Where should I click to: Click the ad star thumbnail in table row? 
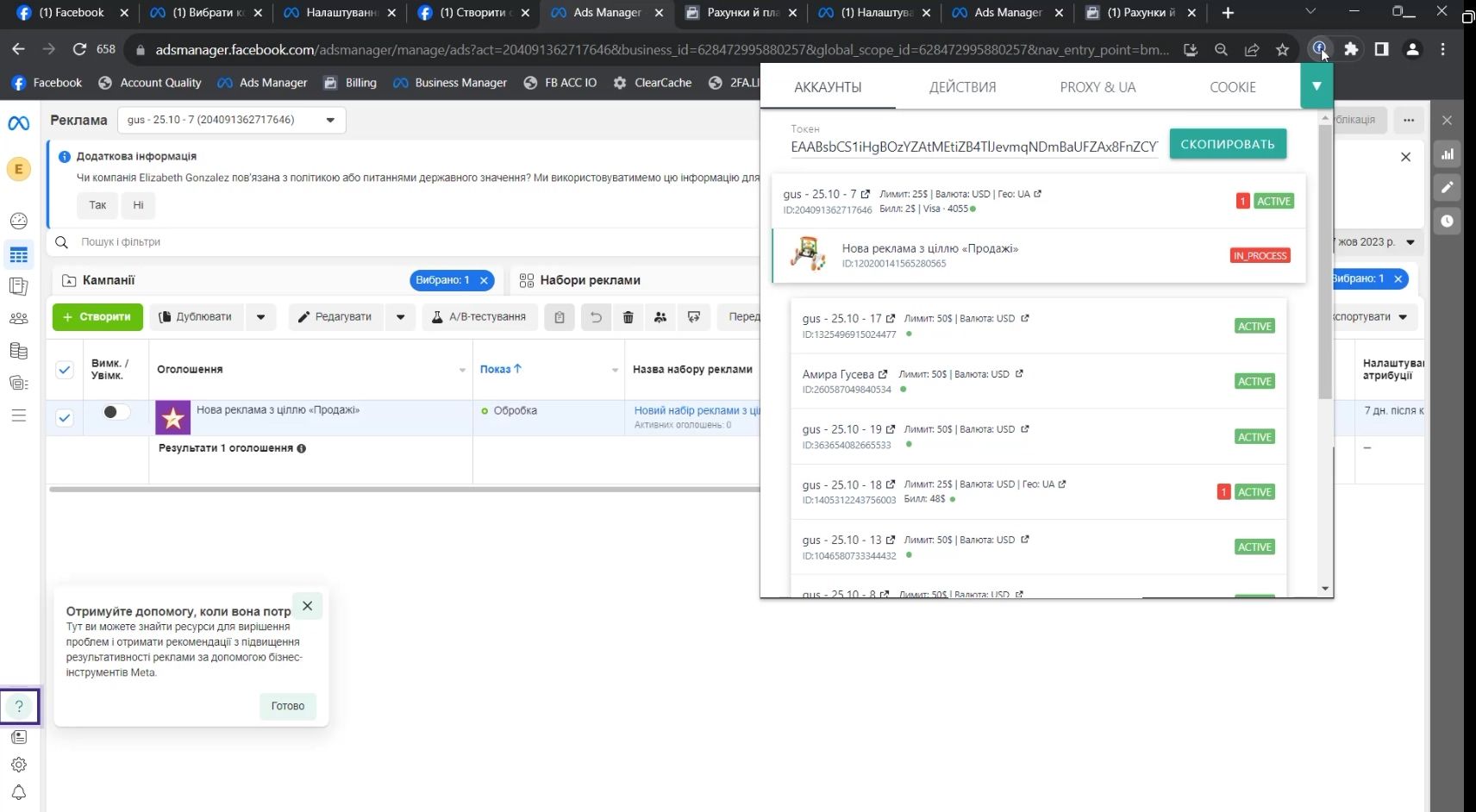tap(172, 418)
